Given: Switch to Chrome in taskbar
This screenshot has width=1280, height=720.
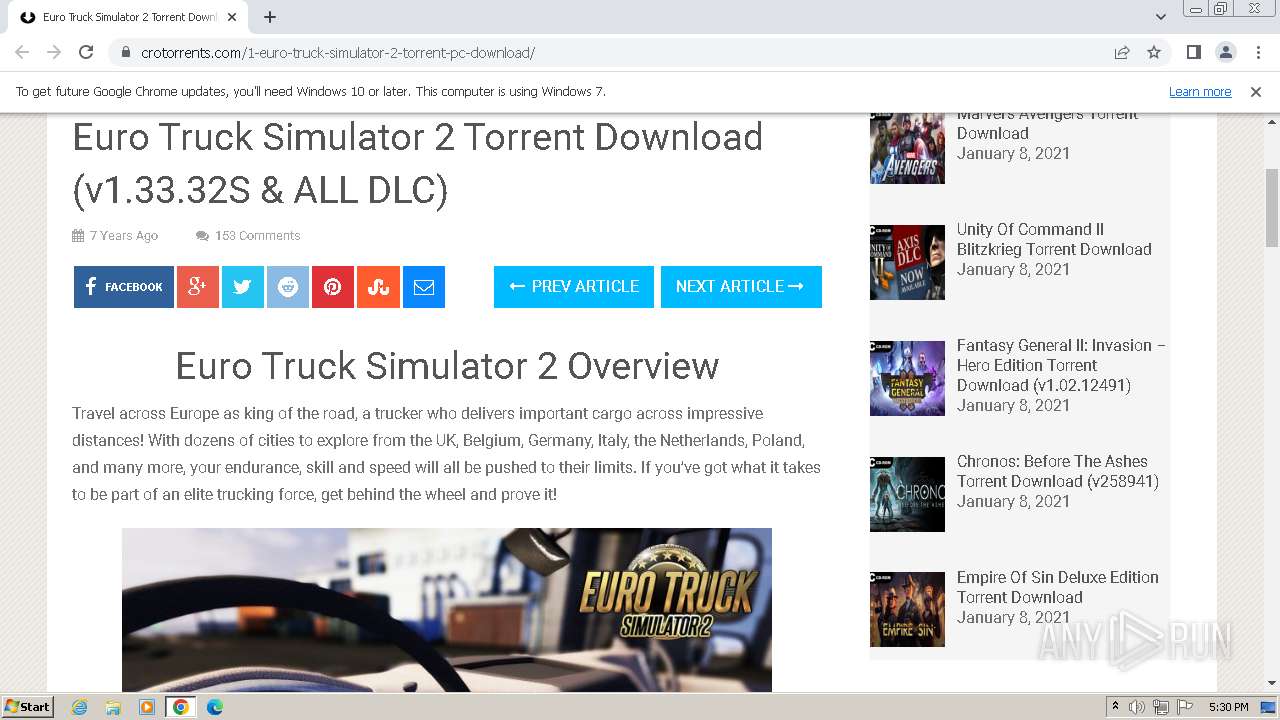Looking at the screenshot, I should 181,707.
